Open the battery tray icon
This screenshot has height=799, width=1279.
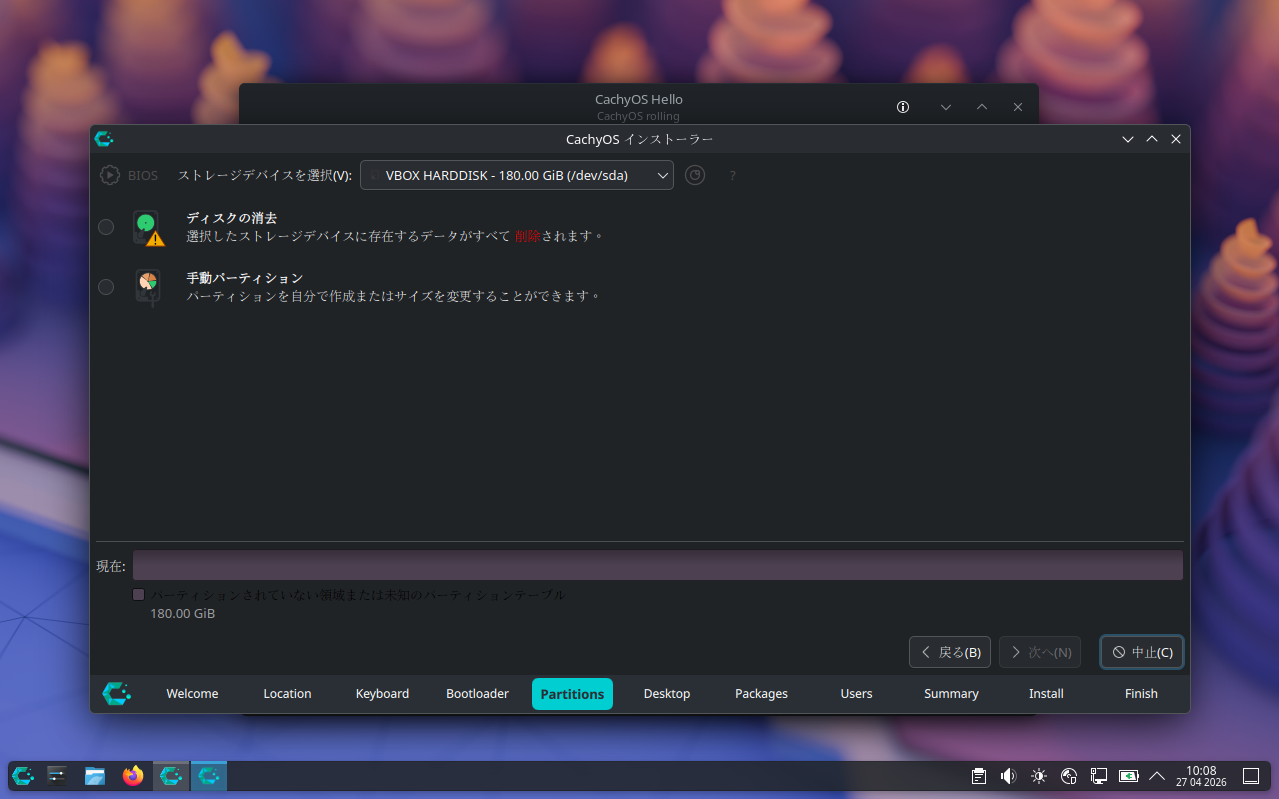[1129, 775]
